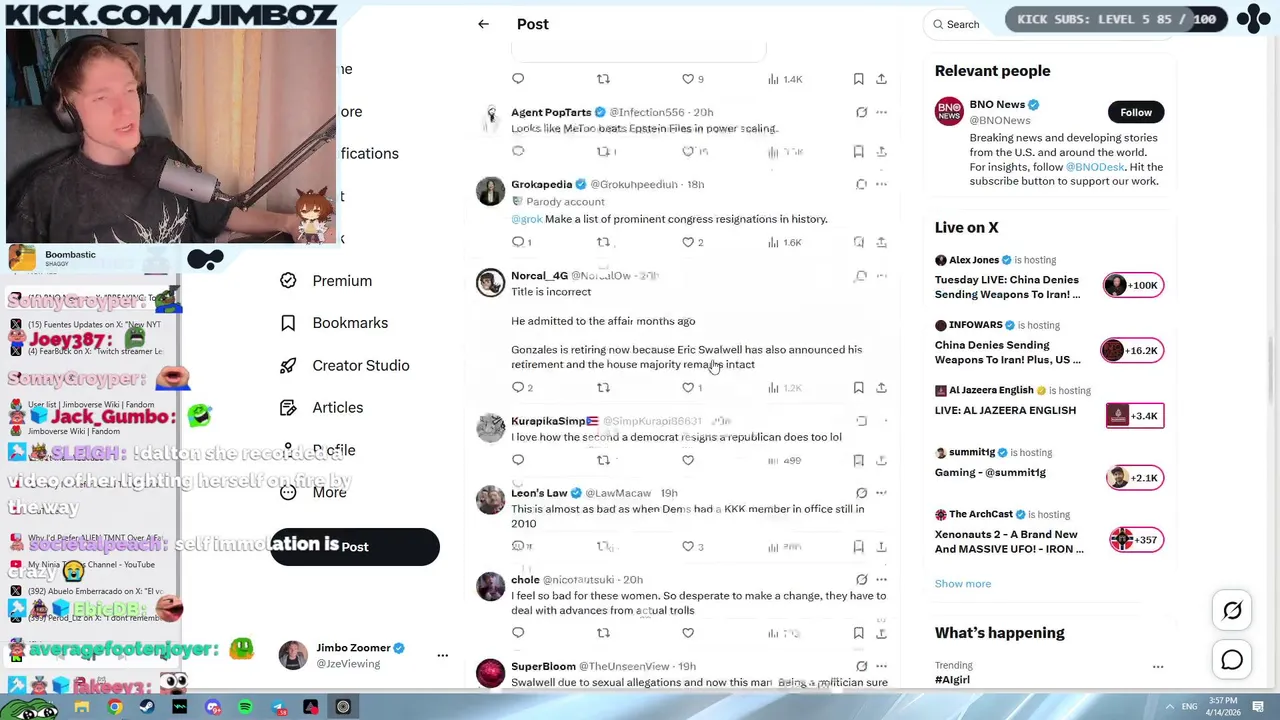Go back using the Post arrow
This screenshot has width=1280, height=720.
483,24
